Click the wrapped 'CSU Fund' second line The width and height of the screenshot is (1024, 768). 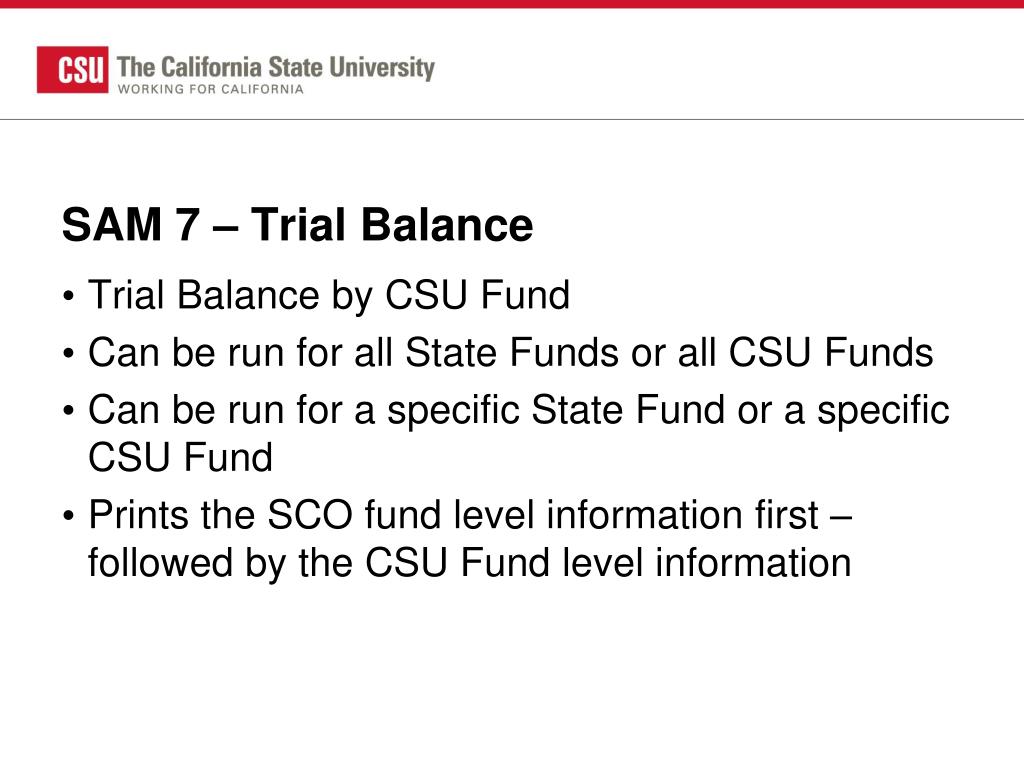tap(180, 457)
